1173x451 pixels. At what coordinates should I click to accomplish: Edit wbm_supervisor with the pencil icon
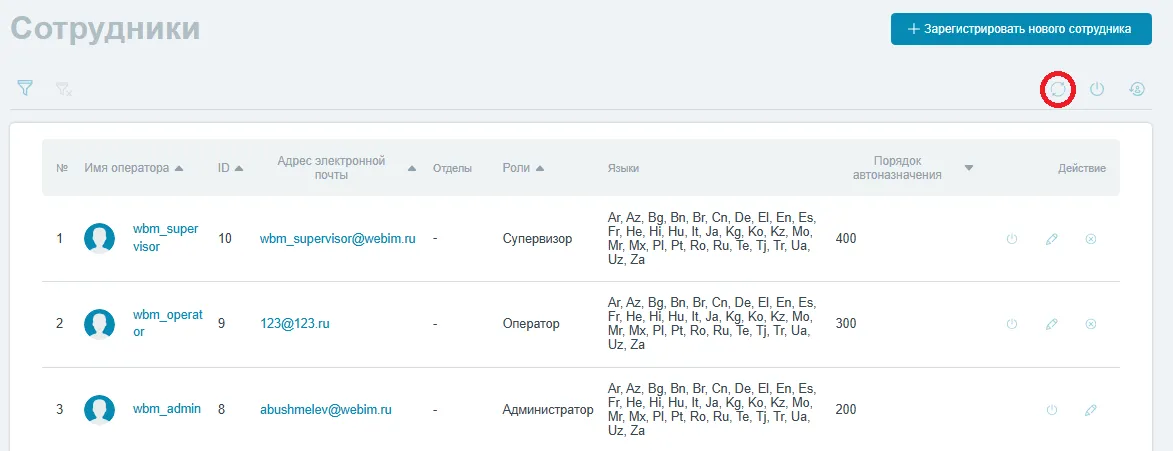click(1051, 239)
